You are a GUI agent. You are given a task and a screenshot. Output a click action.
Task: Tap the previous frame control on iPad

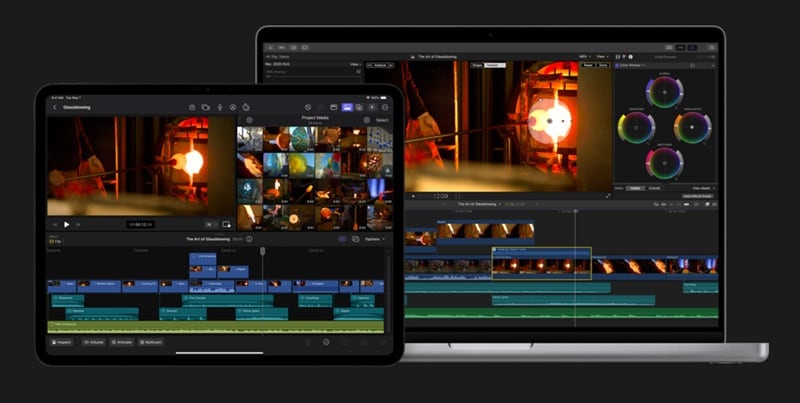(55, 224)
